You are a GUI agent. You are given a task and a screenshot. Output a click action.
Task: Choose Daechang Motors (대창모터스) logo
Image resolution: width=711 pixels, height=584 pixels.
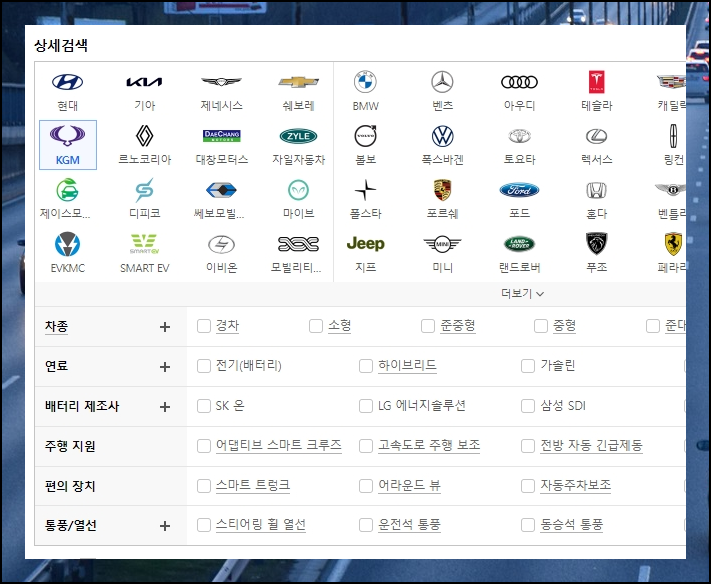(221, 136)
